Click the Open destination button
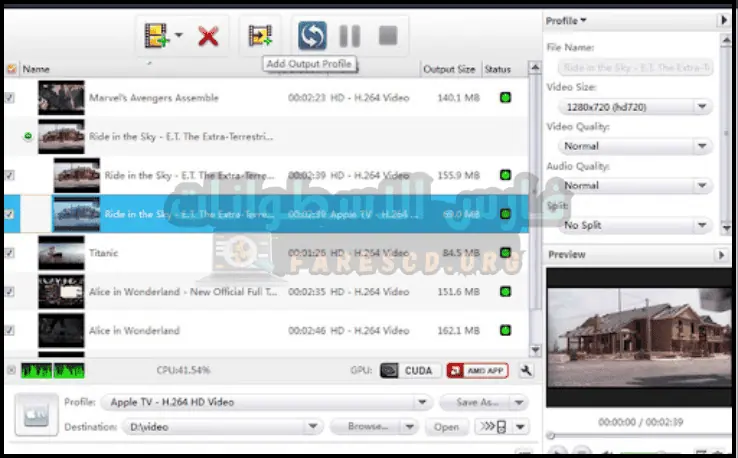This screenshot has width=738, height=458. 446,427
